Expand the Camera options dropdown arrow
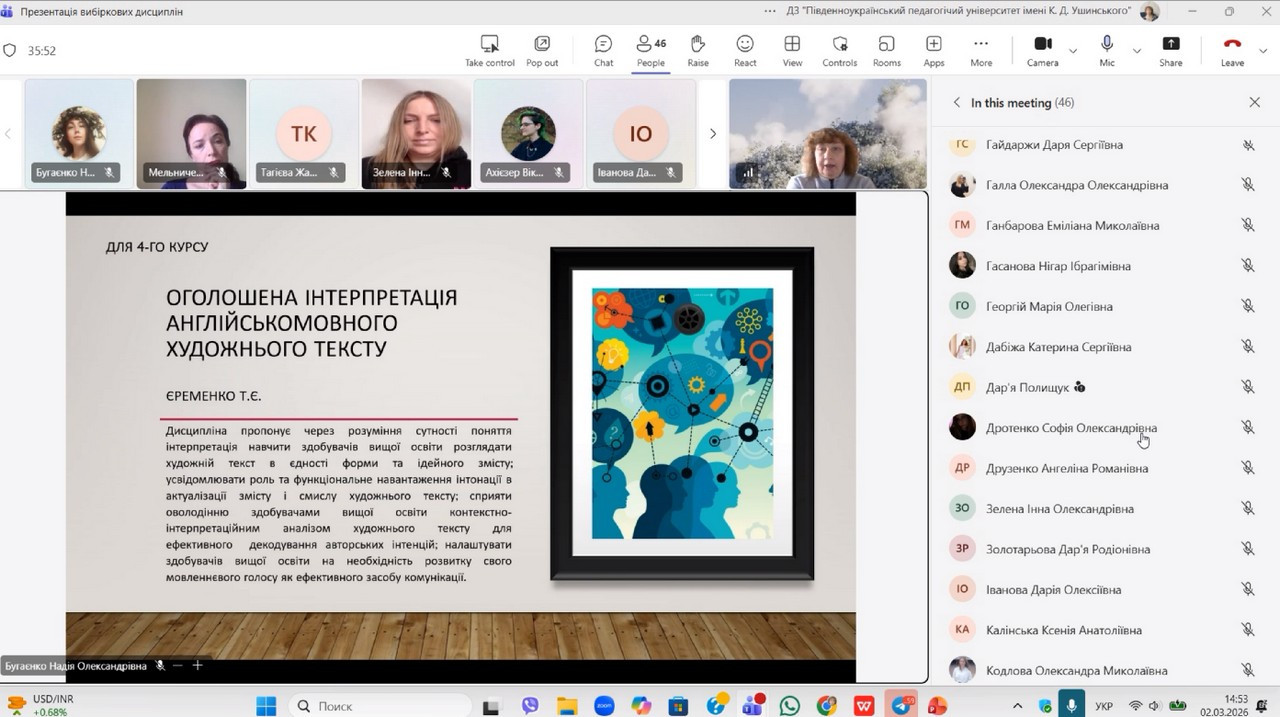The height and width of the screenshot is (717, 1280). point(1073,51)
